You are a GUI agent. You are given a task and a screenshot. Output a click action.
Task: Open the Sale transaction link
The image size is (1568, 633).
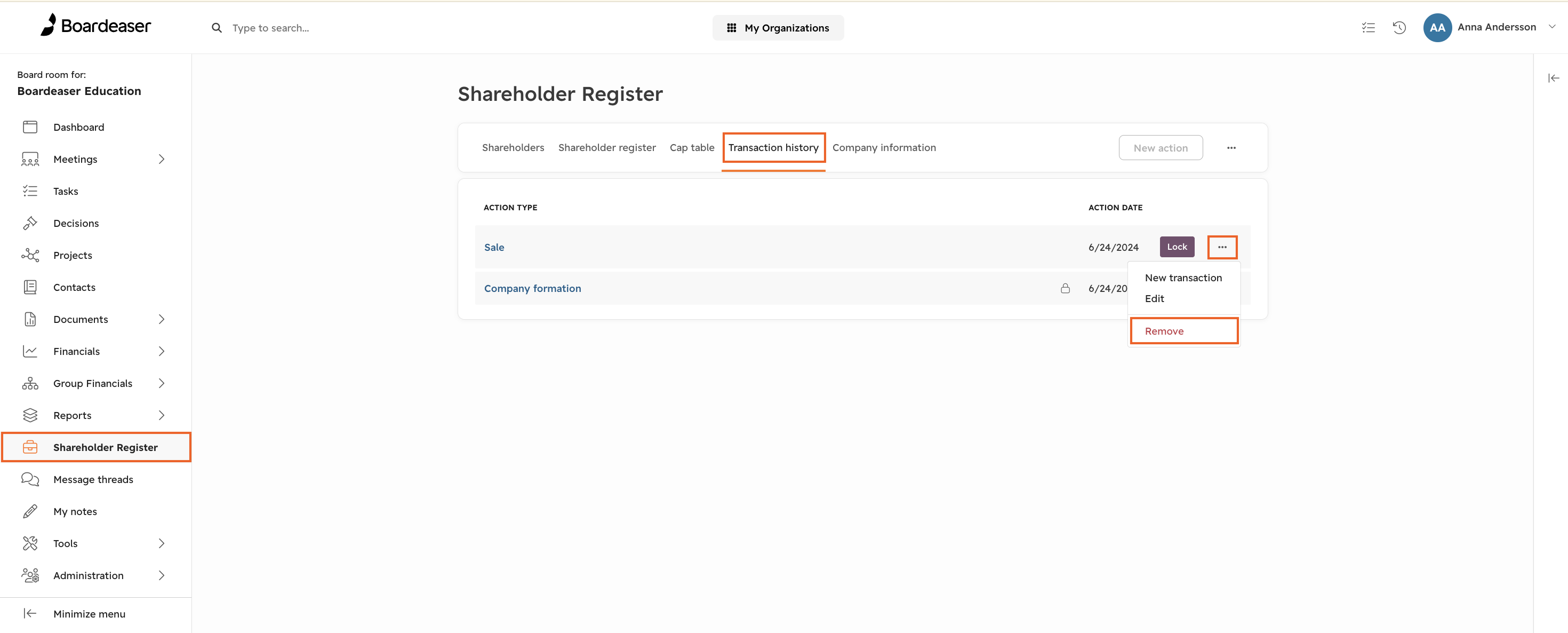click(494, 247)
